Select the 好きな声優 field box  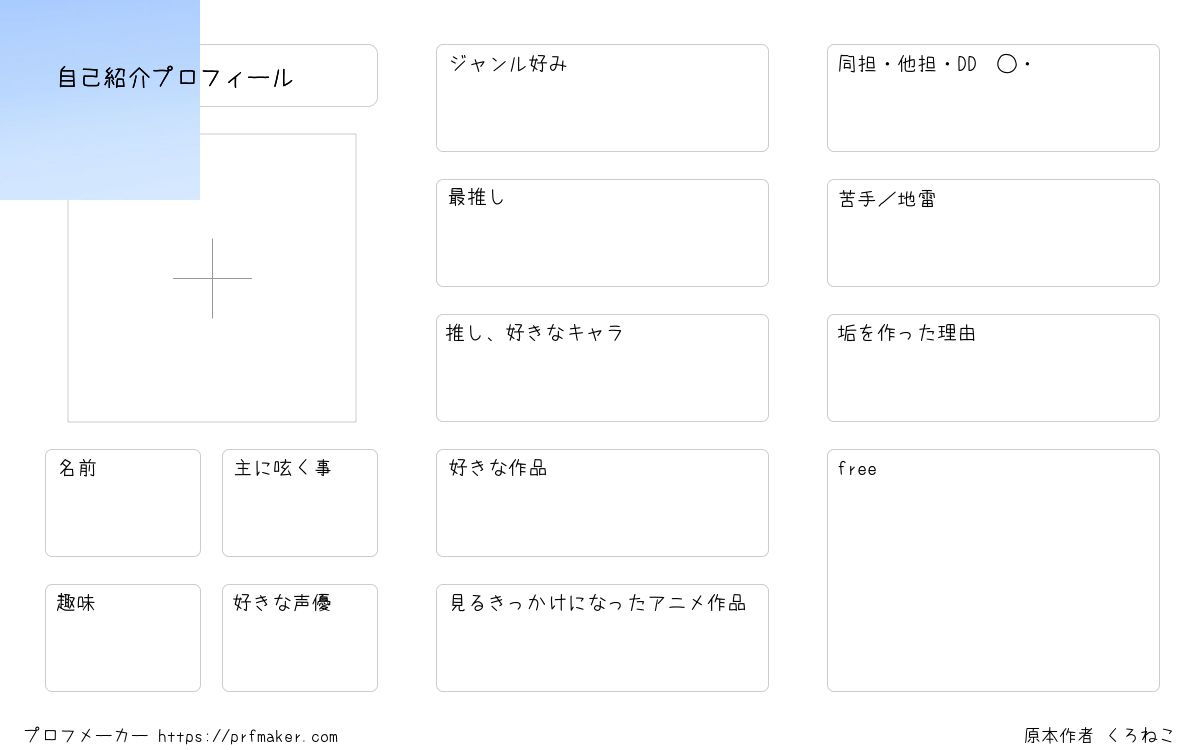click(x=300, y=638)
